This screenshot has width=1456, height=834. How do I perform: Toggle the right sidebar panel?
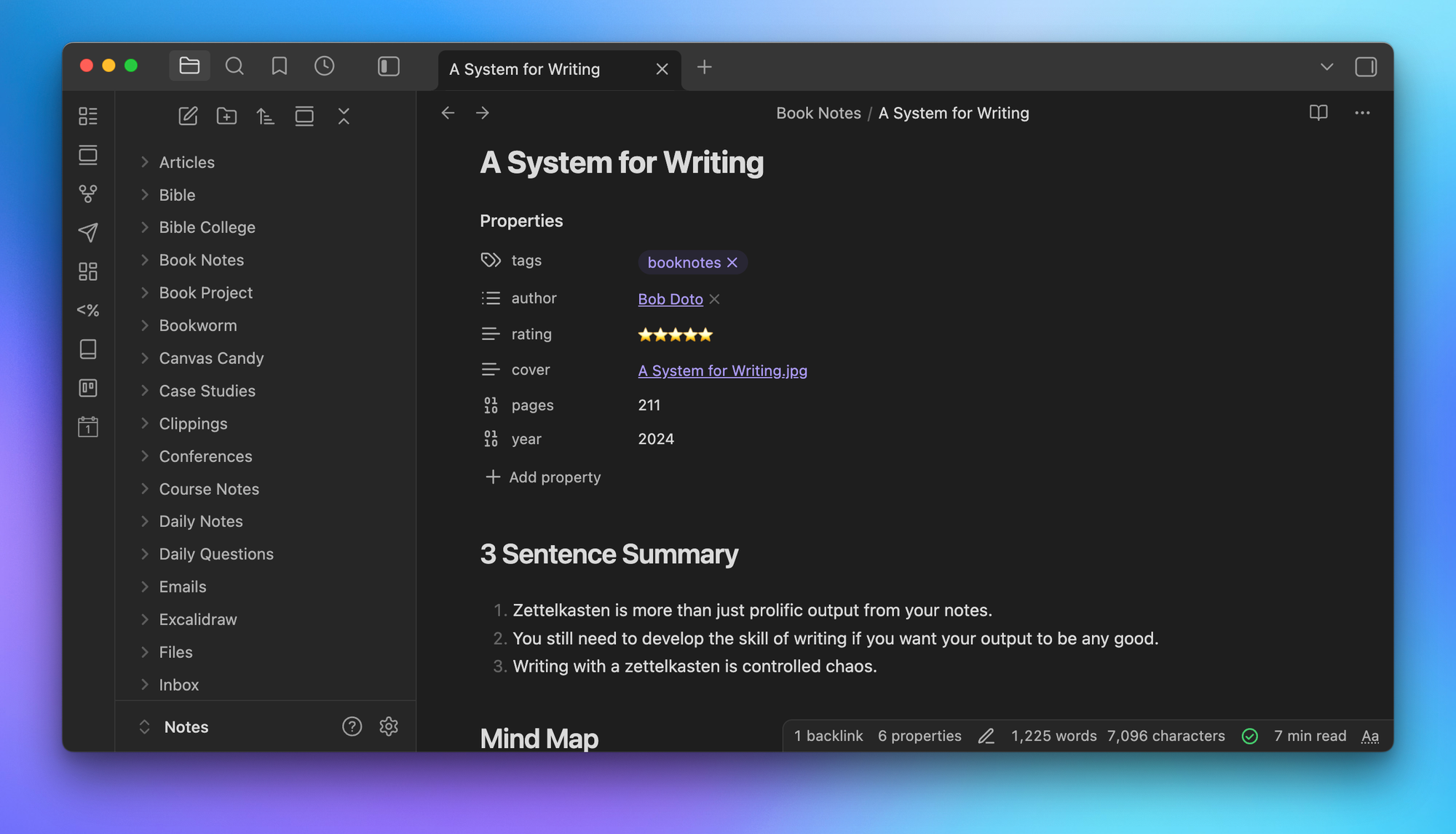point(1366,67)
